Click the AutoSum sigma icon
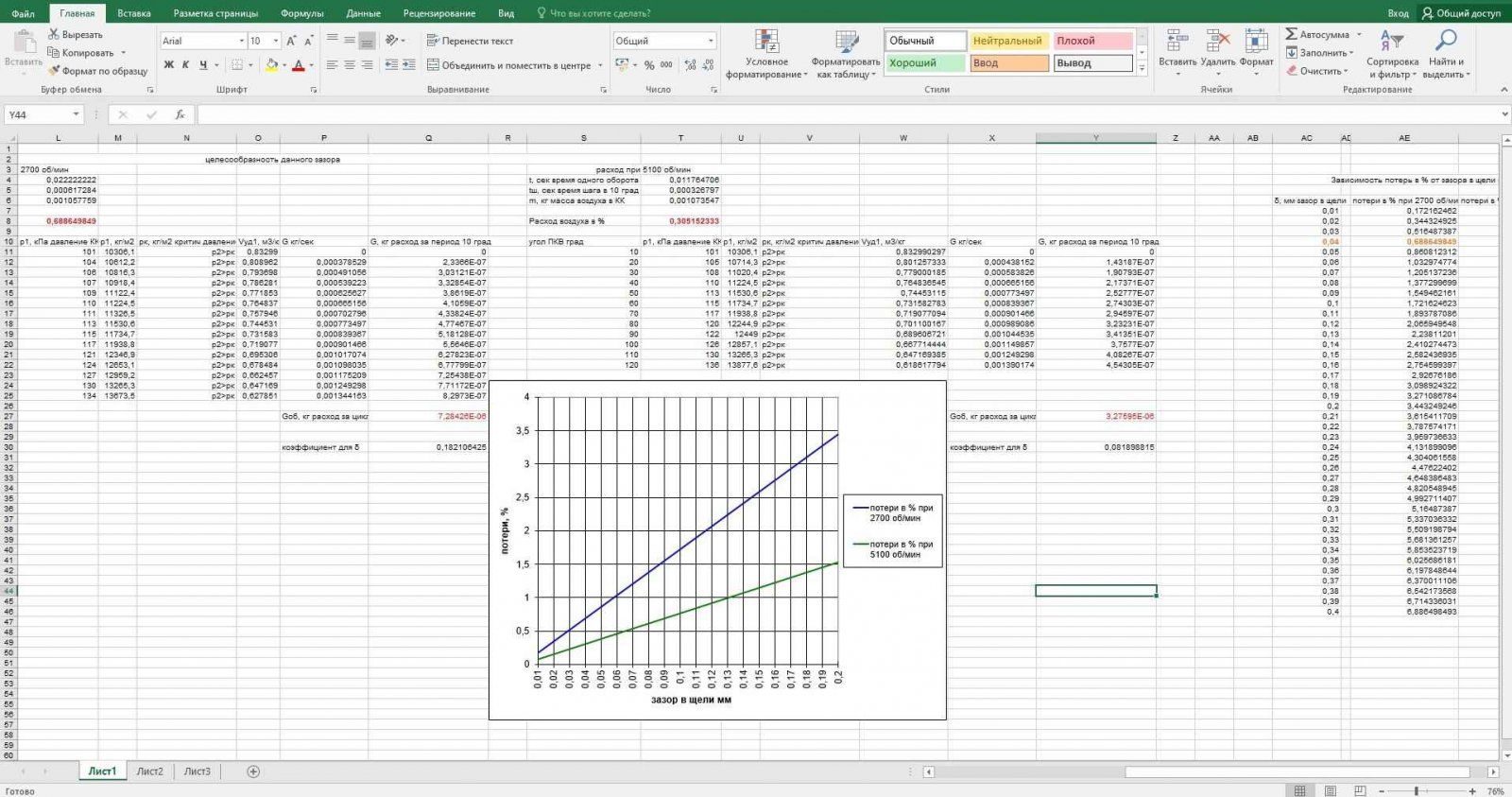Screen dimensions: 1512x797 click(1292, 34)
